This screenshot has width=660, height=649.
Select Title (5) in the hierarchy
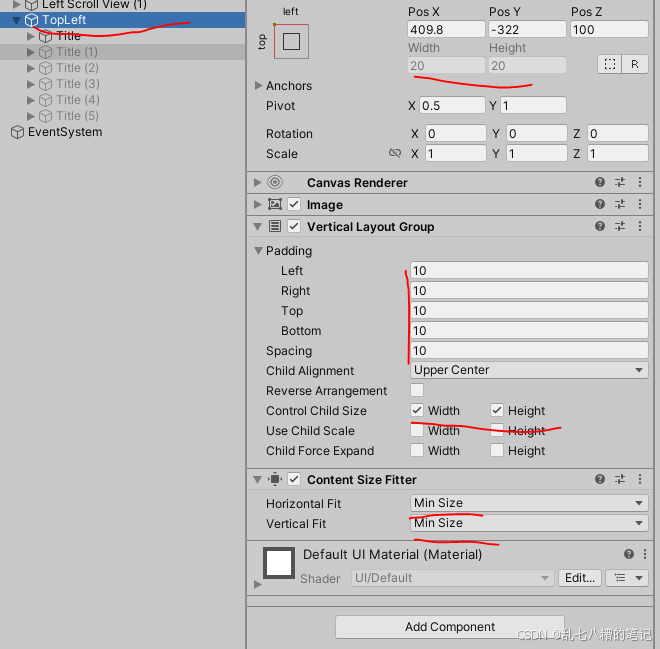click(x=77, y=116)
